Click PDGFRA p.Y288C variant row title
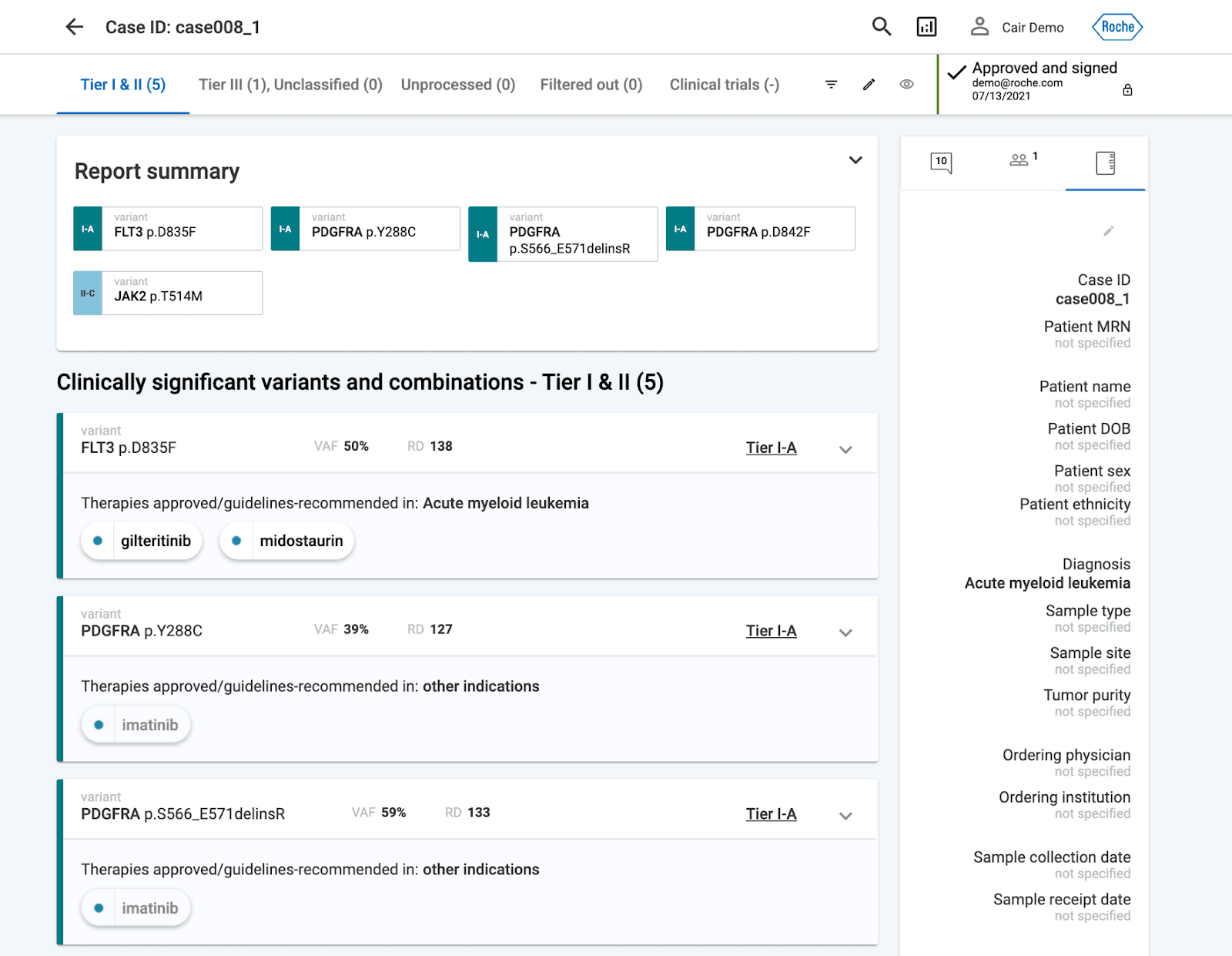Image resolution: width=1232 pixels, height=956 pixels. (x=142, y=631)
